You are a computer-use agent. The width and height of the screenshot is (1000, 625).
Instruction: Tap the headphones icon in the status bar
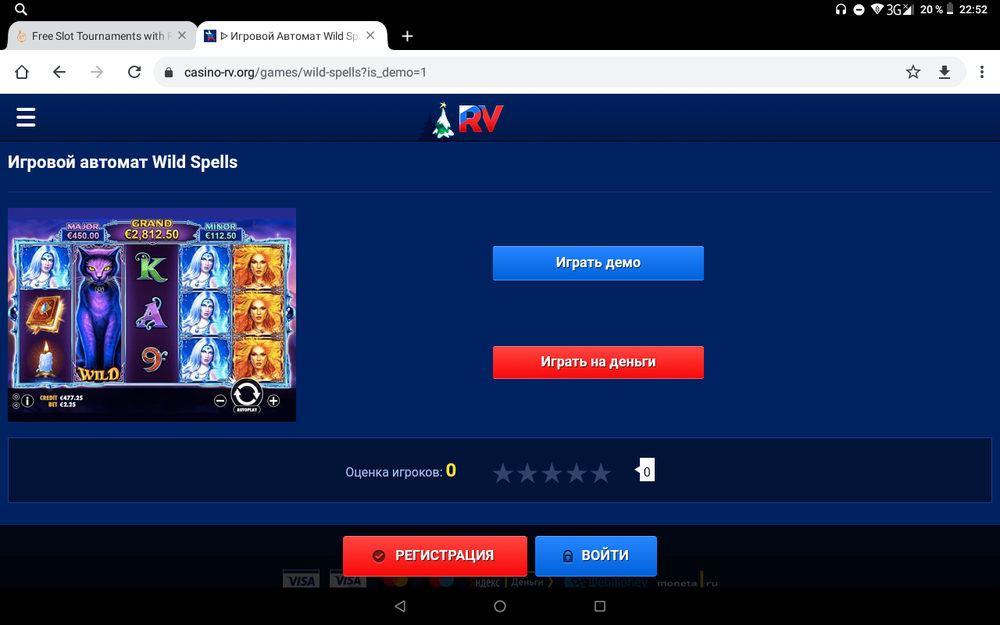[841, 9]
